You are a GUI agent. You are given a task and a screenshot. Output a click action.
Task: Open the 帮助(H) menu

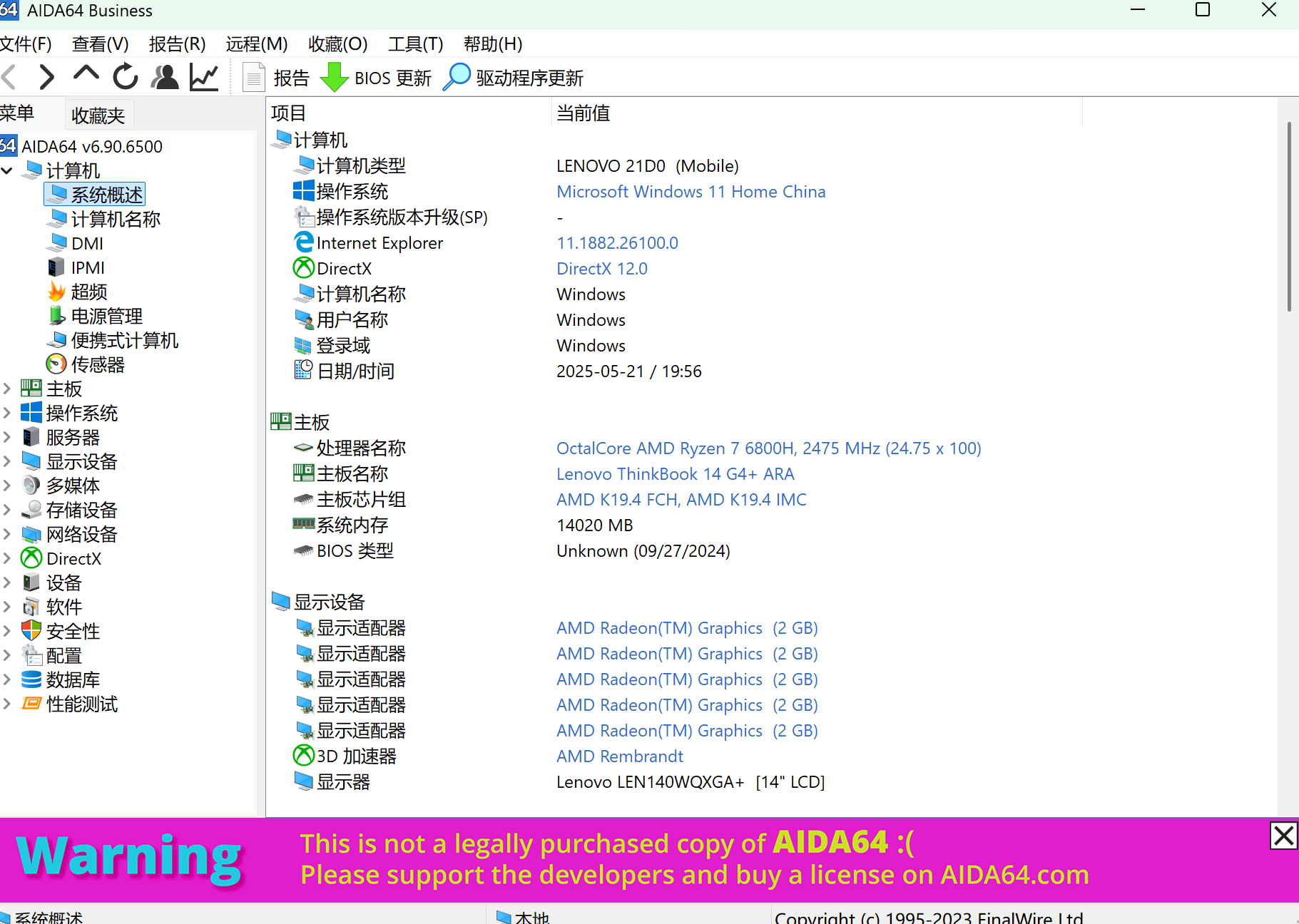click(x=493, y=44)
